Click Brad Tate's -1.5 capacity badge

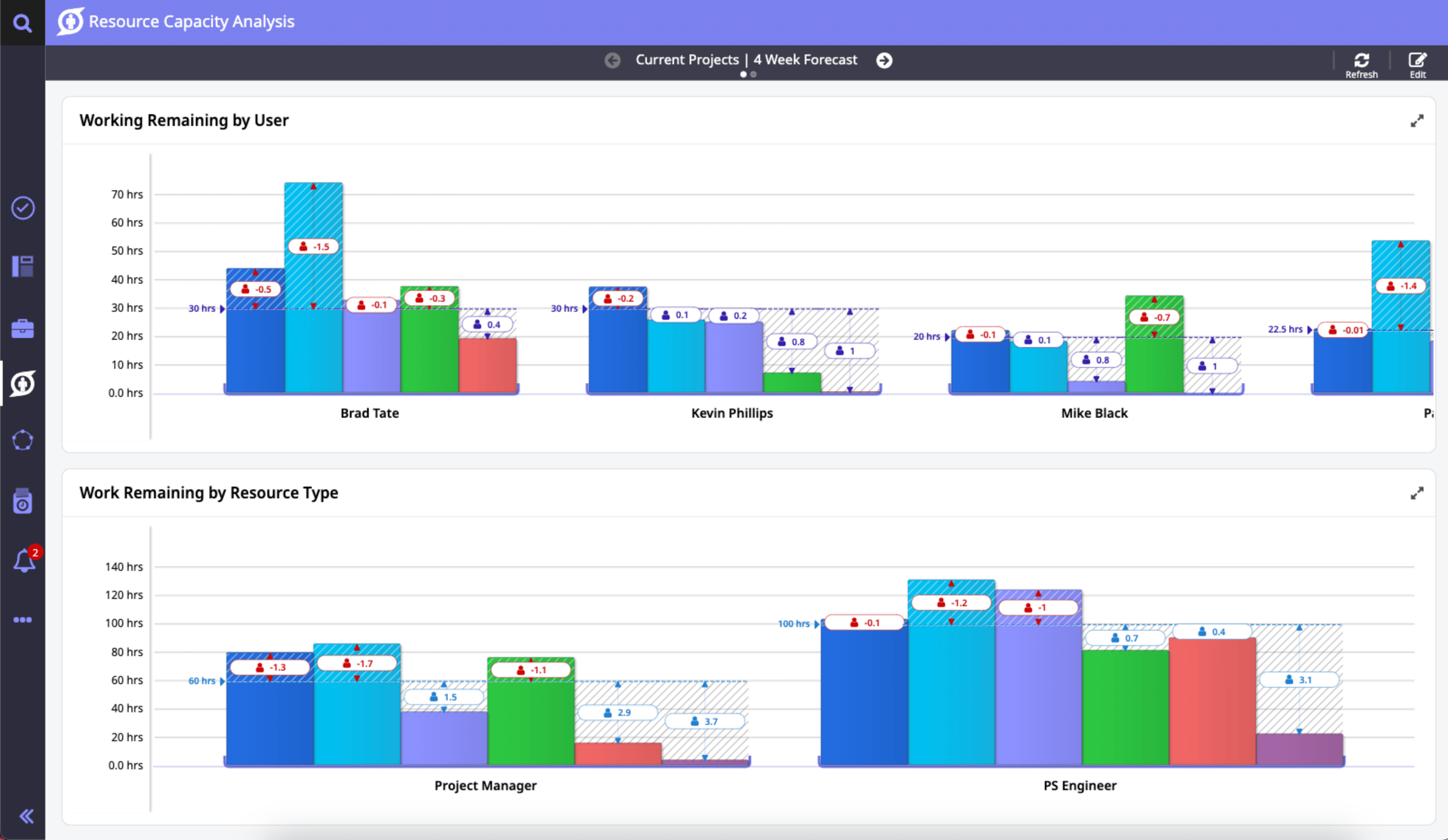(x=314, y=246)
